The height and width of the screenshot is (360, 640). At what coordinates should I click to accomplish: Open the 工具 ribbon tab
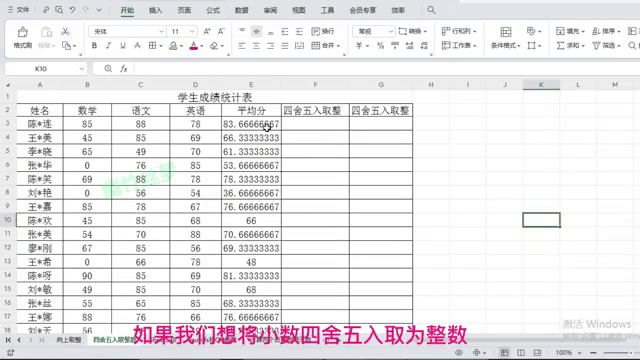point(327,10)
